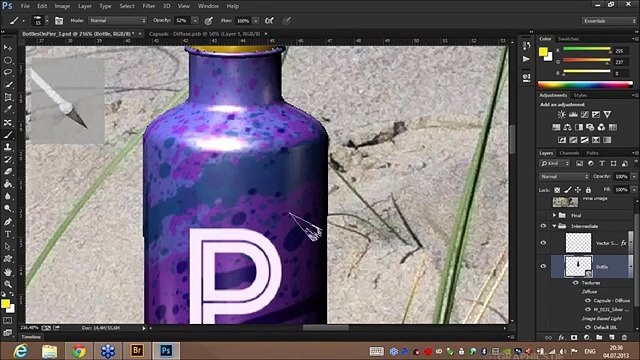Screen dimensions: 640x360
Task: Select the Zoom tool
Action: 8,284
